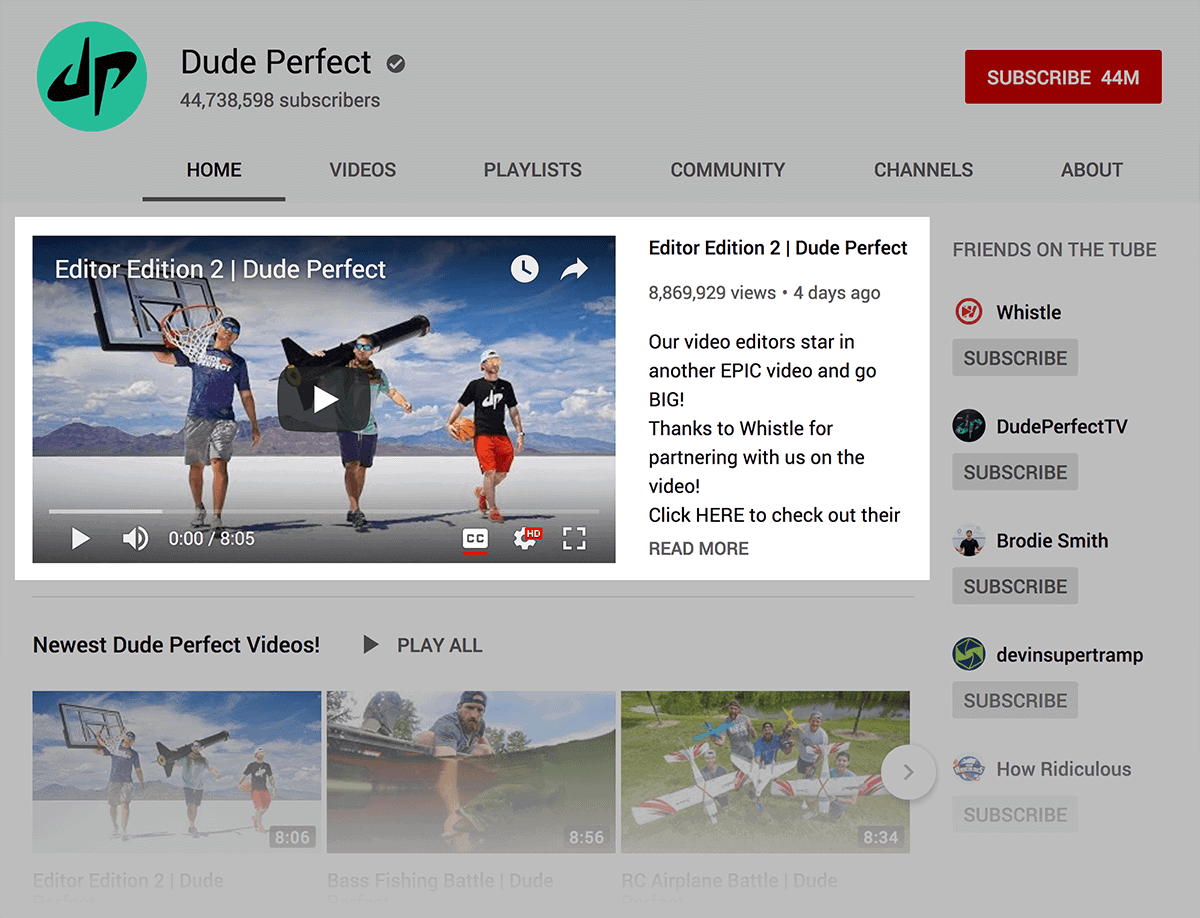The height and width of the screenshot is (918, 1200).
Task: Open the Bass Fishing Battle video thumbnail
Action: (x=471, y=771)
